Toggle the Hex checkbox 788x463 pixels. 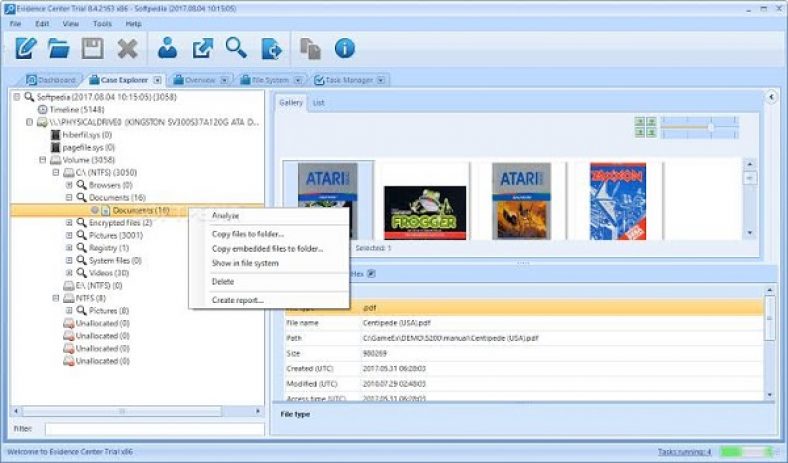coord(371,273)
